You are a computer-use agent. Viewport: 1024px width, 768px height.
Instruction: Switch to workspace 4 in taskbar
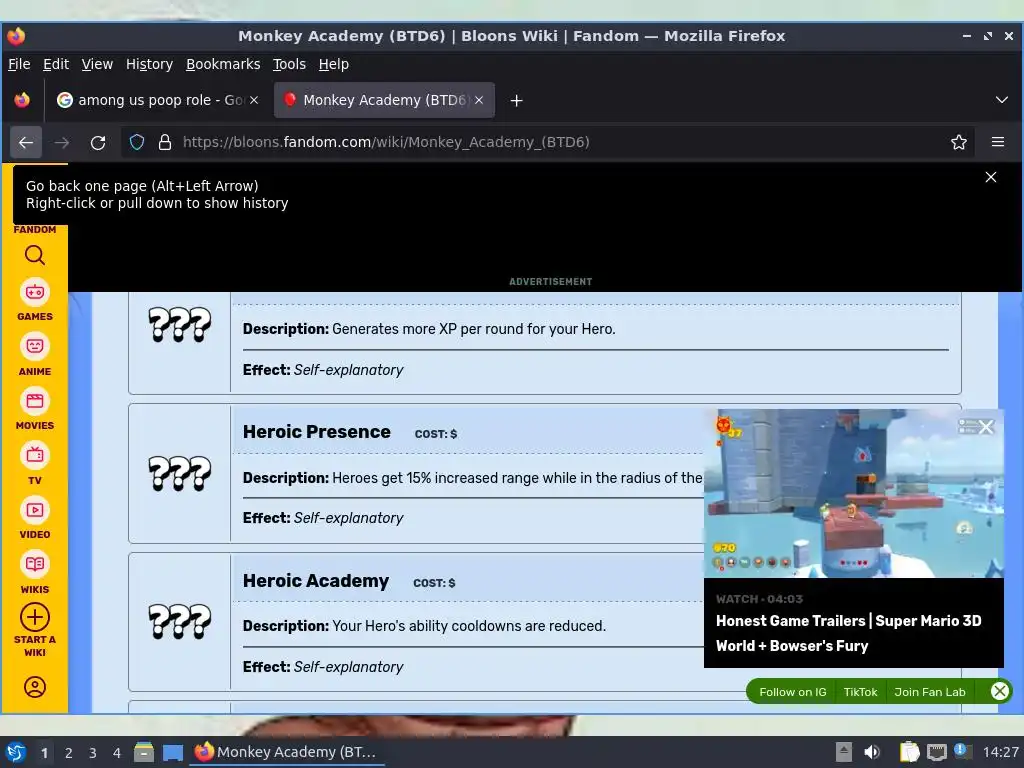click(x=117, y=753)
